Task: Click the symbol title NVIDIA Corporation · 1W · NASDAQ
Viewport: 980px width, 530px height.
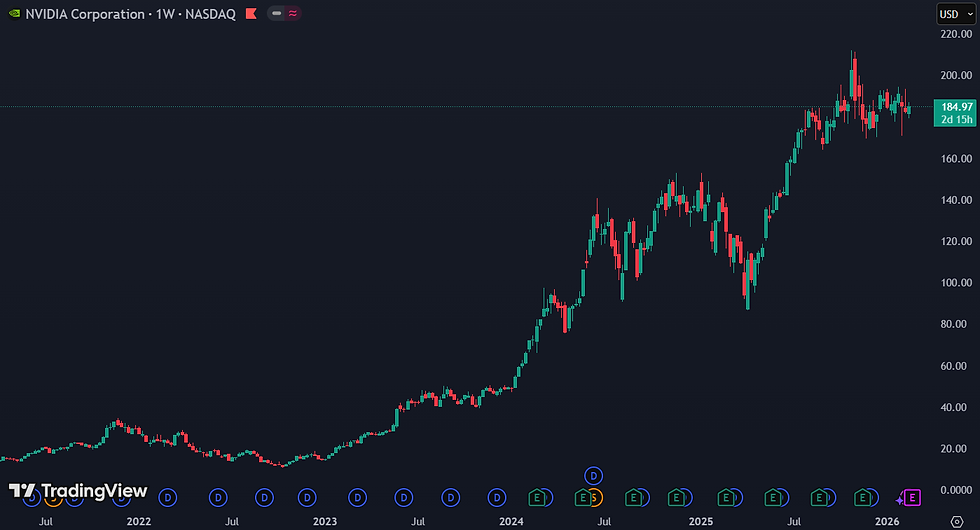Action: point(131,14)
